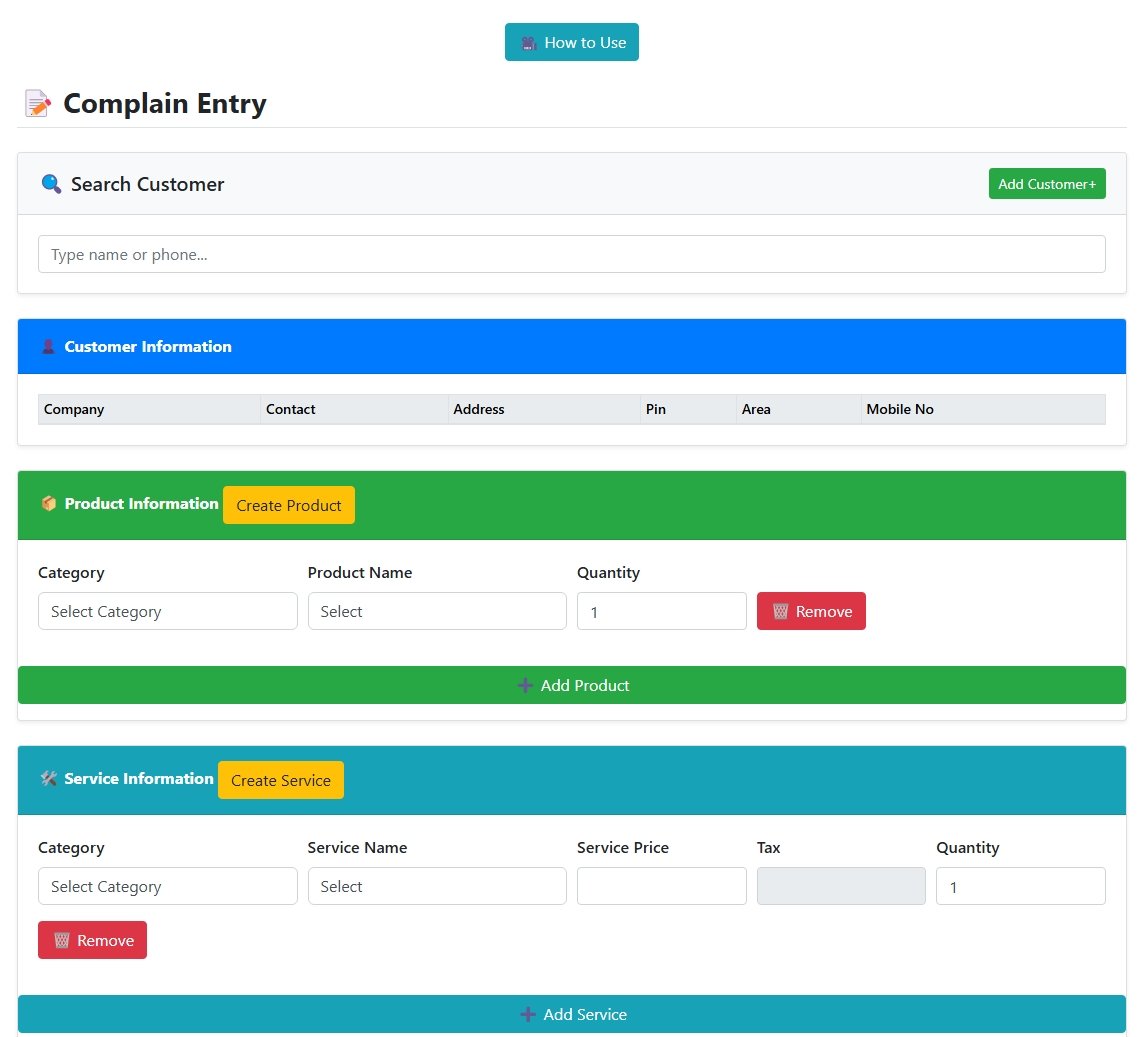The height and width of the screenshot is (1037, 1141).
Task: Open the product Select Category dropdown
Action: (167, 611)
